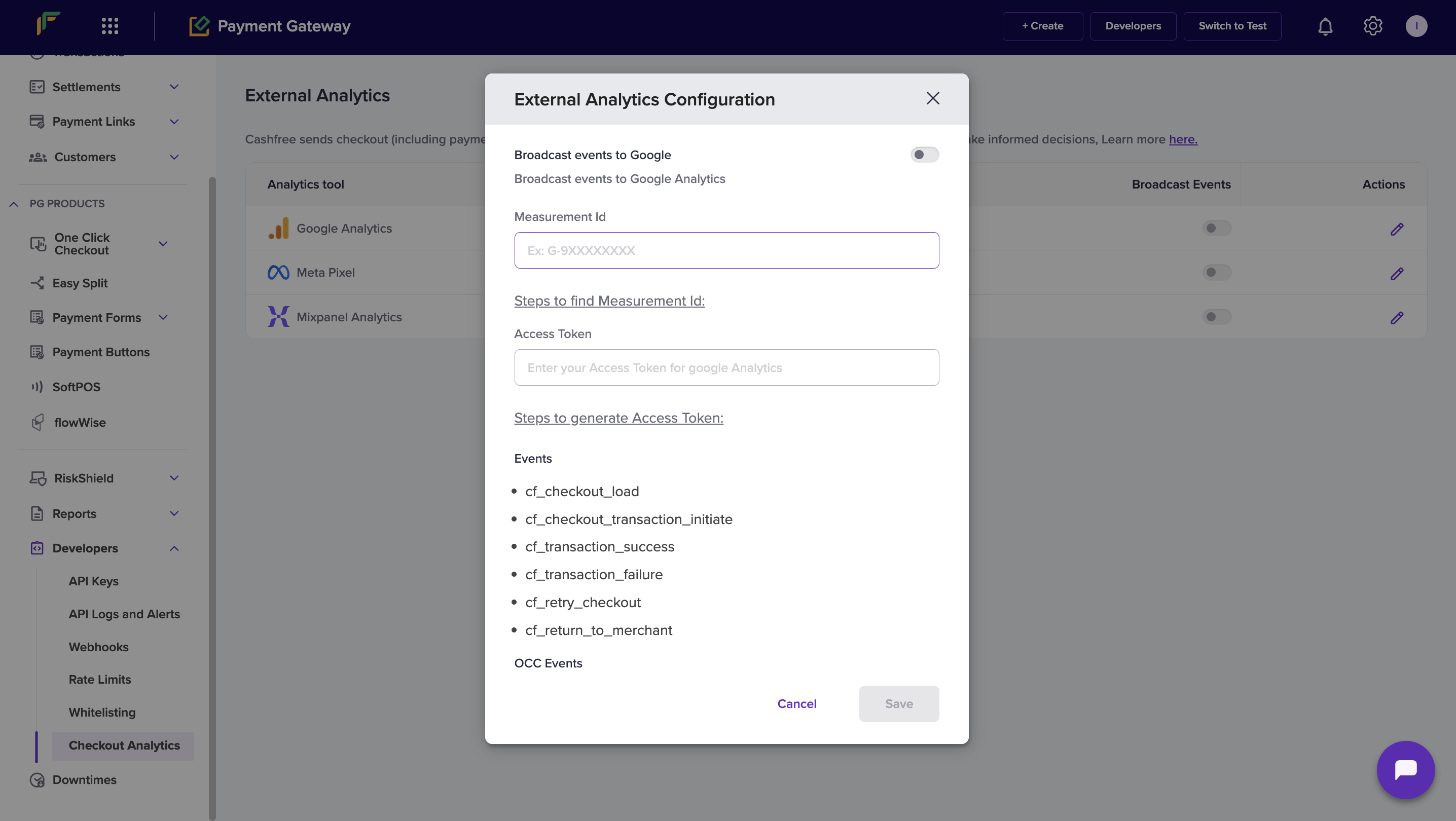Click the edit pencil for Meta Pixel
This screenshot has width=1456, height=821.
click(1397, 274)
